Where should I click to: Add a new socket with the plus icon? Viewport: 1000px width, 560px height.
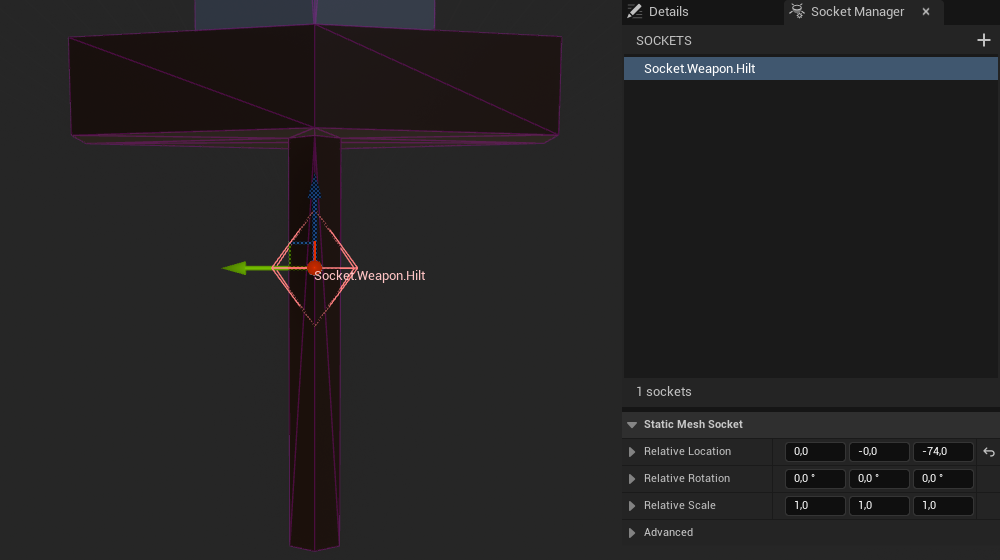click(x=983, y=41)
